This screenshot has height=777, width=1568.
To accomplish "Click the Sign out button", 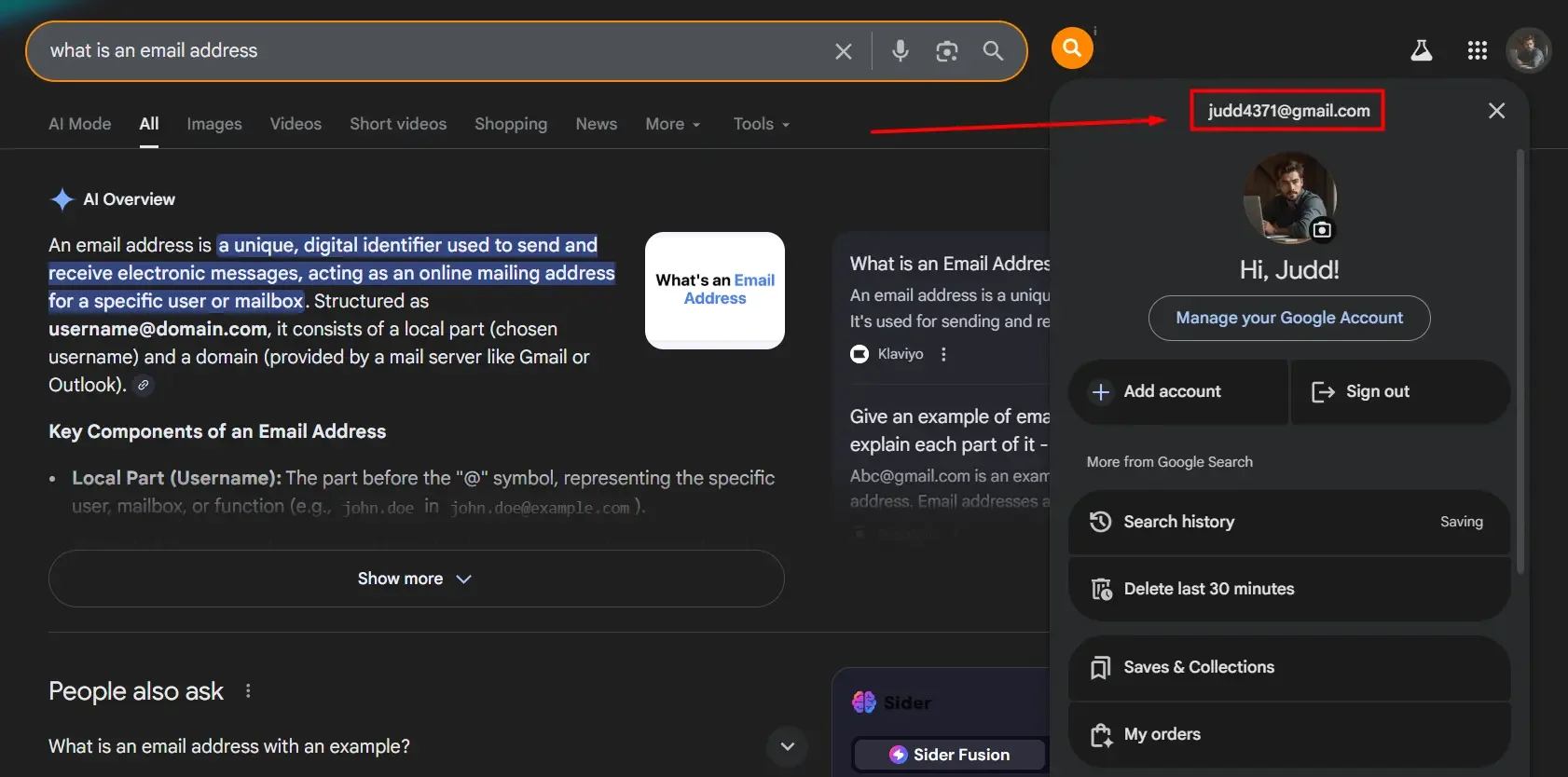I will point(1400,392).
